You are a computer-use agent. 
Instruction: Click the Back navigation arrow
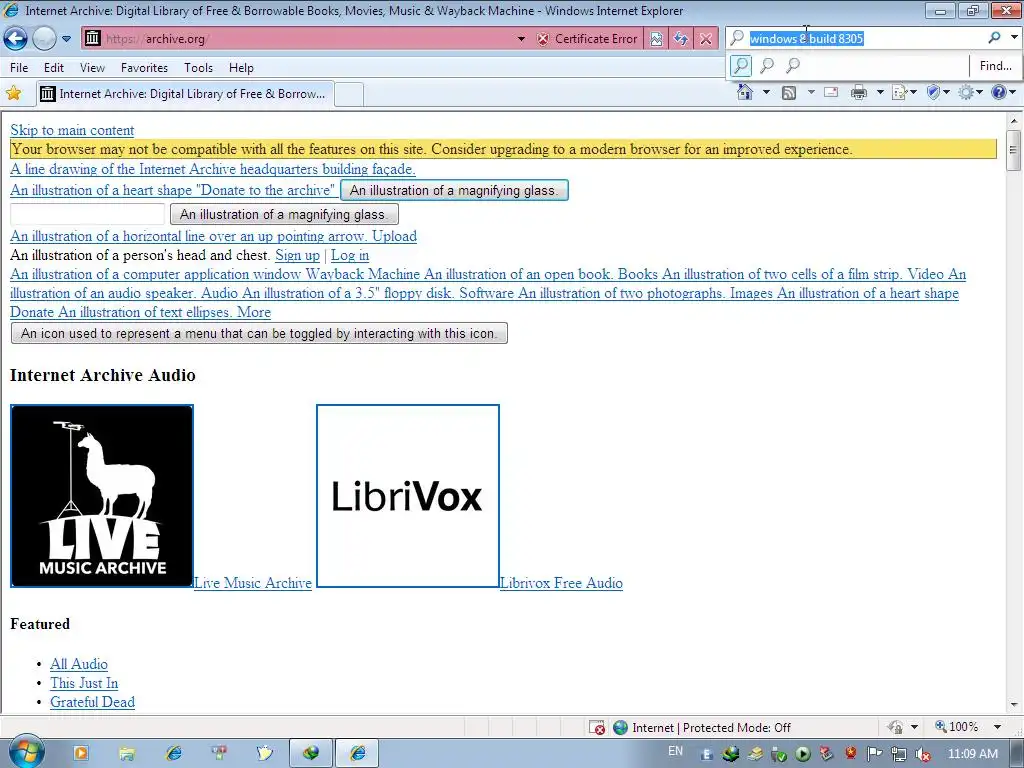pyautogui.click(x=16, y=39)
